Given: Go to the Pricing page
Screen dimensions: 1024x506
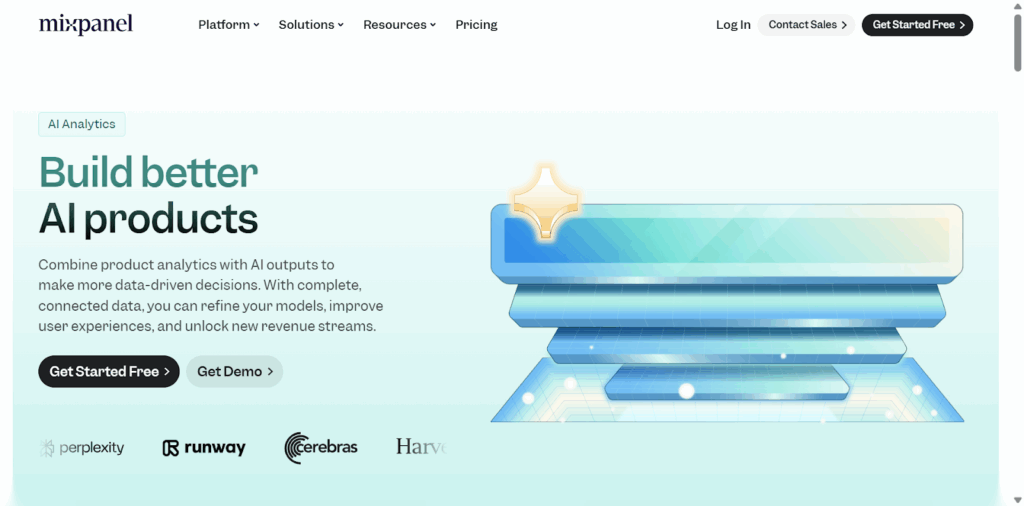Looking at the screenshot, I should coord(476,25).
